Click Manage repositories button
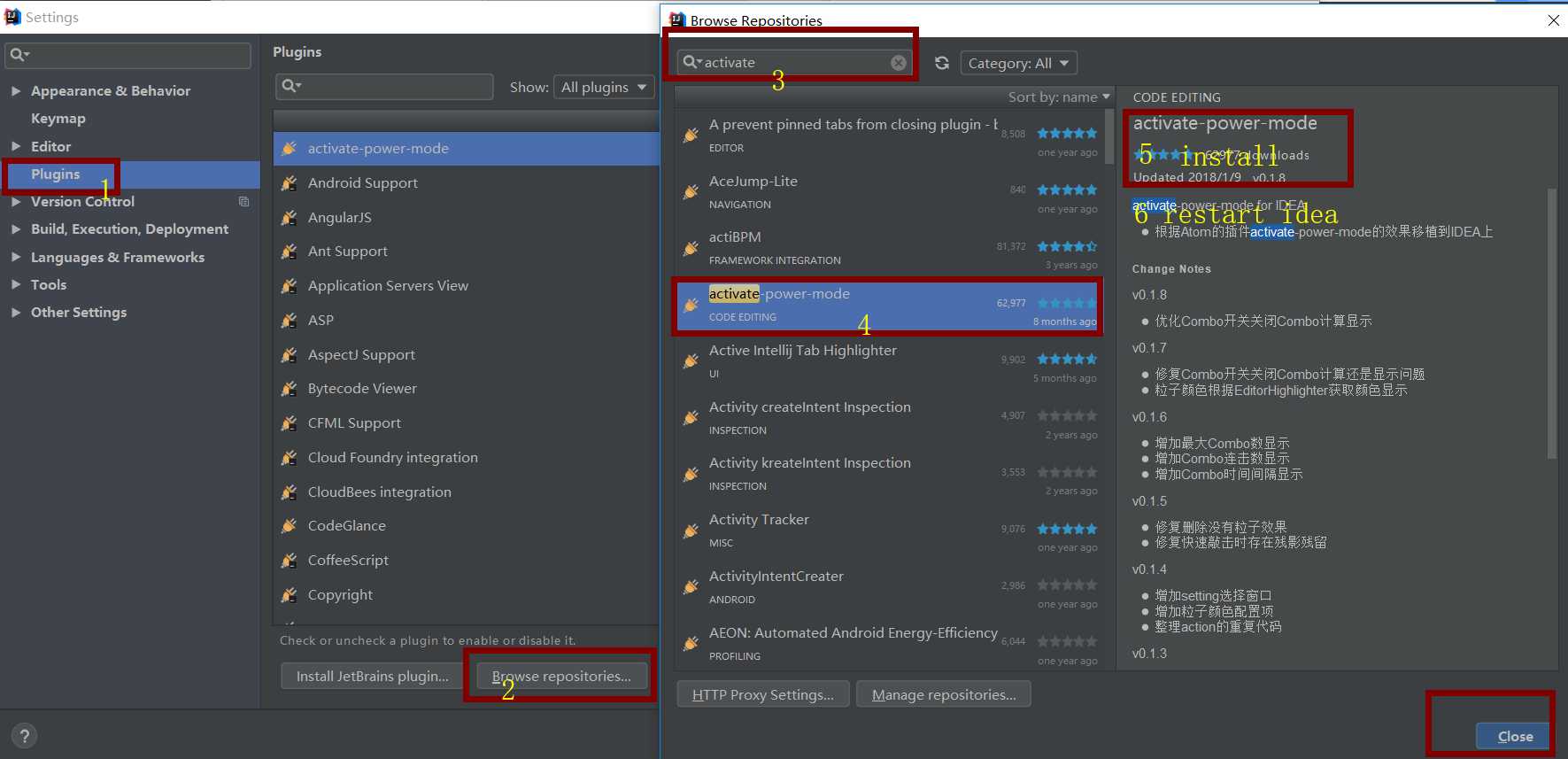The image size is (1568, 759). tap(944, 695)
